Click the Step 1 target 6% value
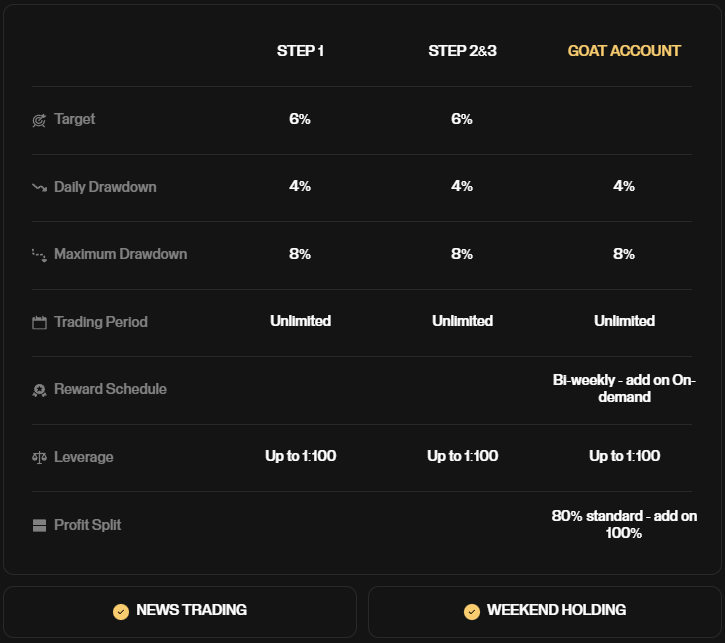This screenshot has width=725, height=643. click(300, 119)
